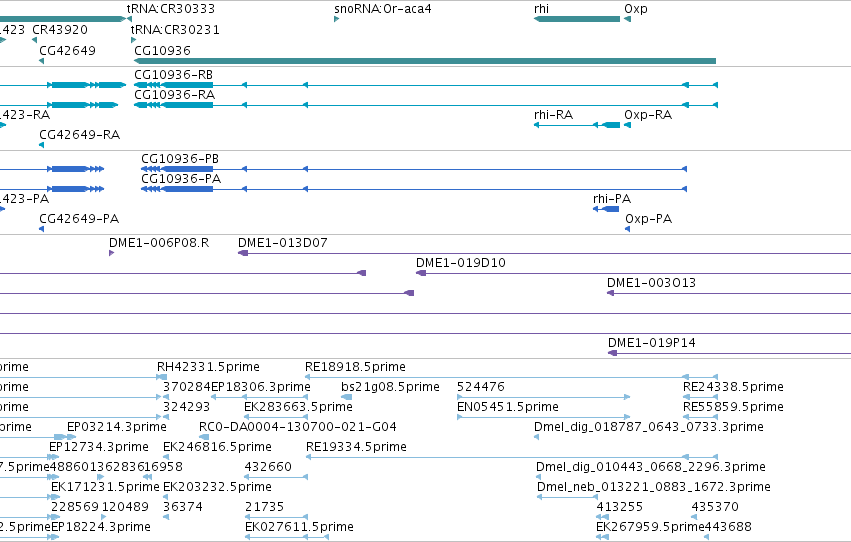Screen dimensions: 851x542
Task: Click the 432660 feature label
Action: click(268, 467)
